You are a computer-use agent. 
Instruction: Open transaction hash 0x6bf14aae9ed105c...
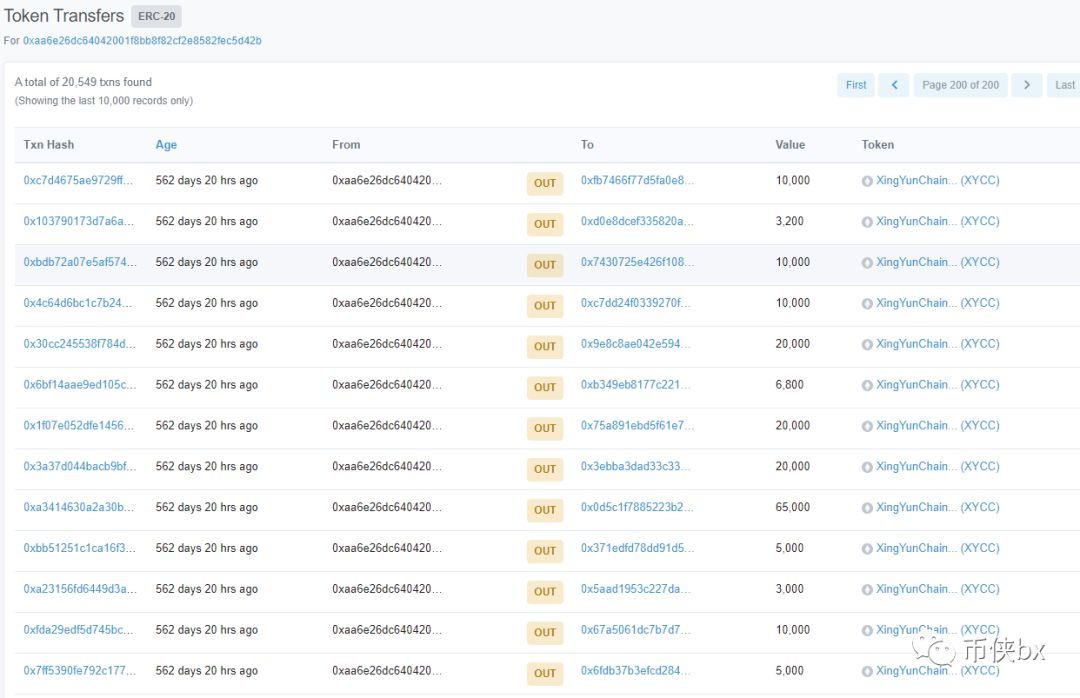coord(80,384)
